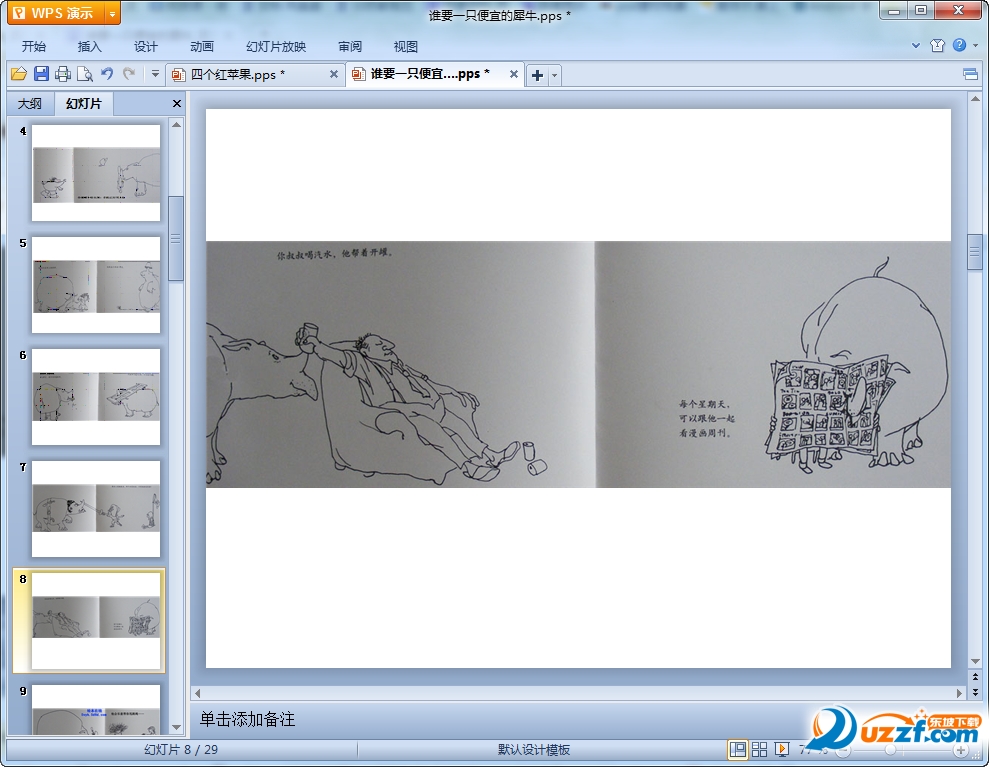Open file with the folder icon
989x767 pixels.
coord(19,74)
